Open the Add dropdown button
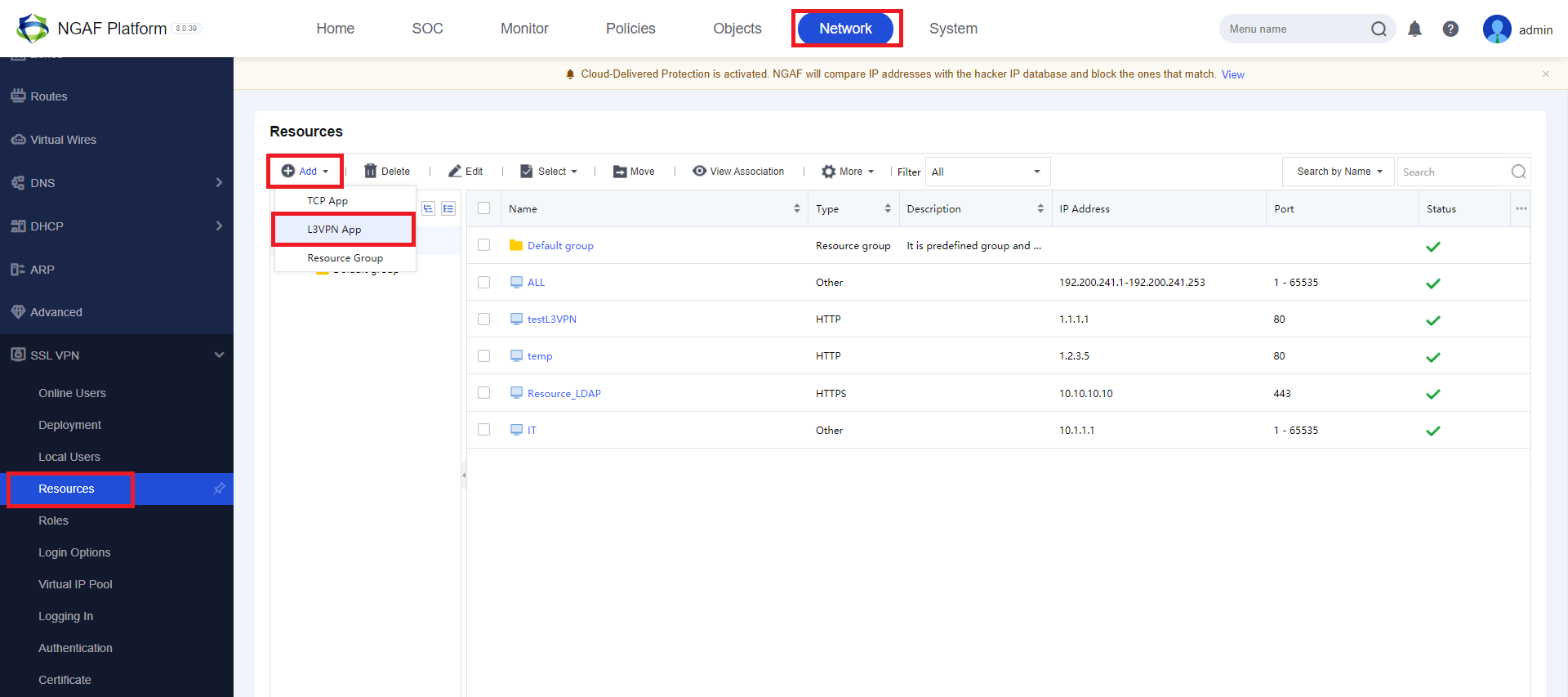The height and width of the screenshot is (697, 1568). coord(305,171)
